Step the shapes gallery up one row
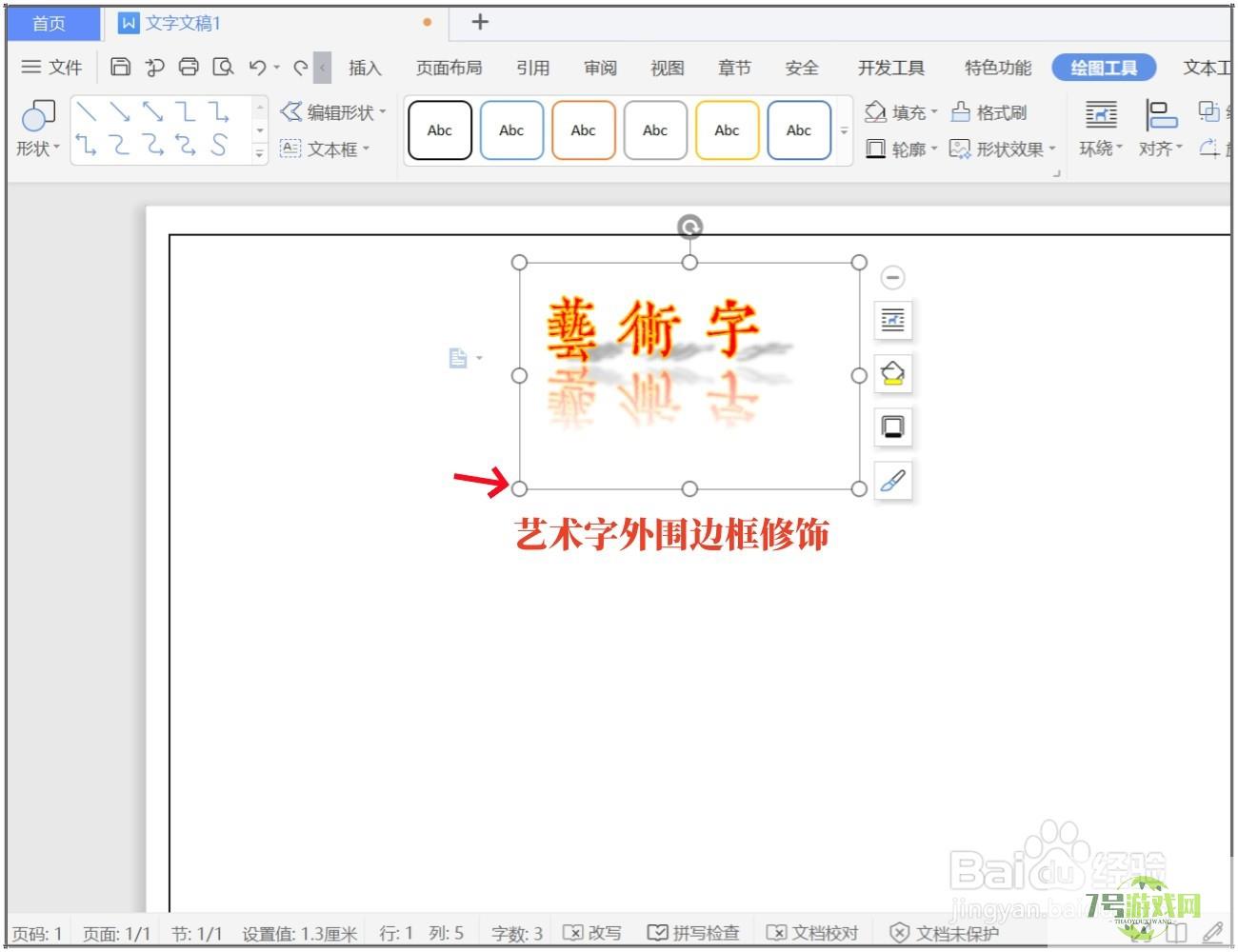The width and height of the screenshot is (1238, 952). point(259,108)
